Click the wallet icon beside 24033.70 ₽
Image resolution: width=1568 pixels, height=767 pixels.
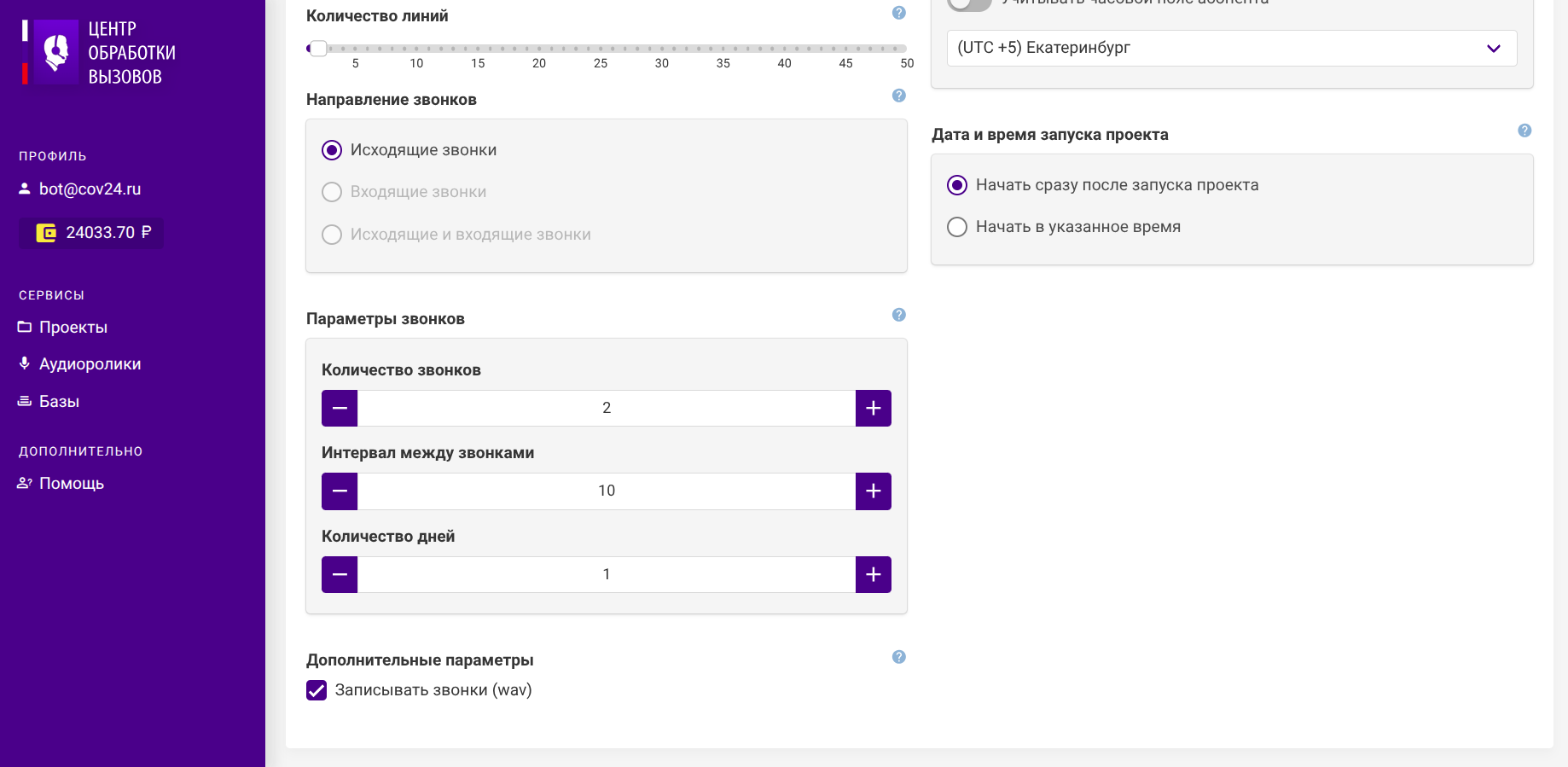(46, 233)
